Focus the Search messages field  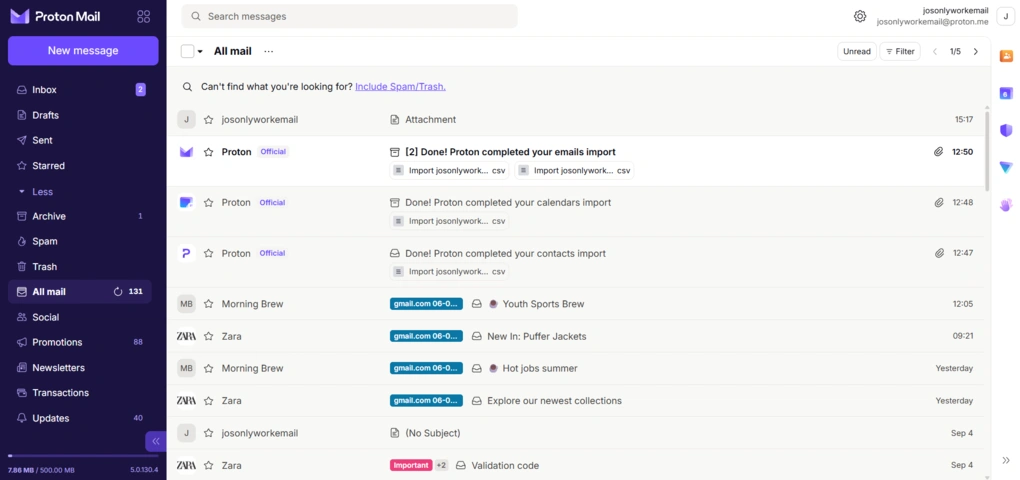tap(349, 16)
